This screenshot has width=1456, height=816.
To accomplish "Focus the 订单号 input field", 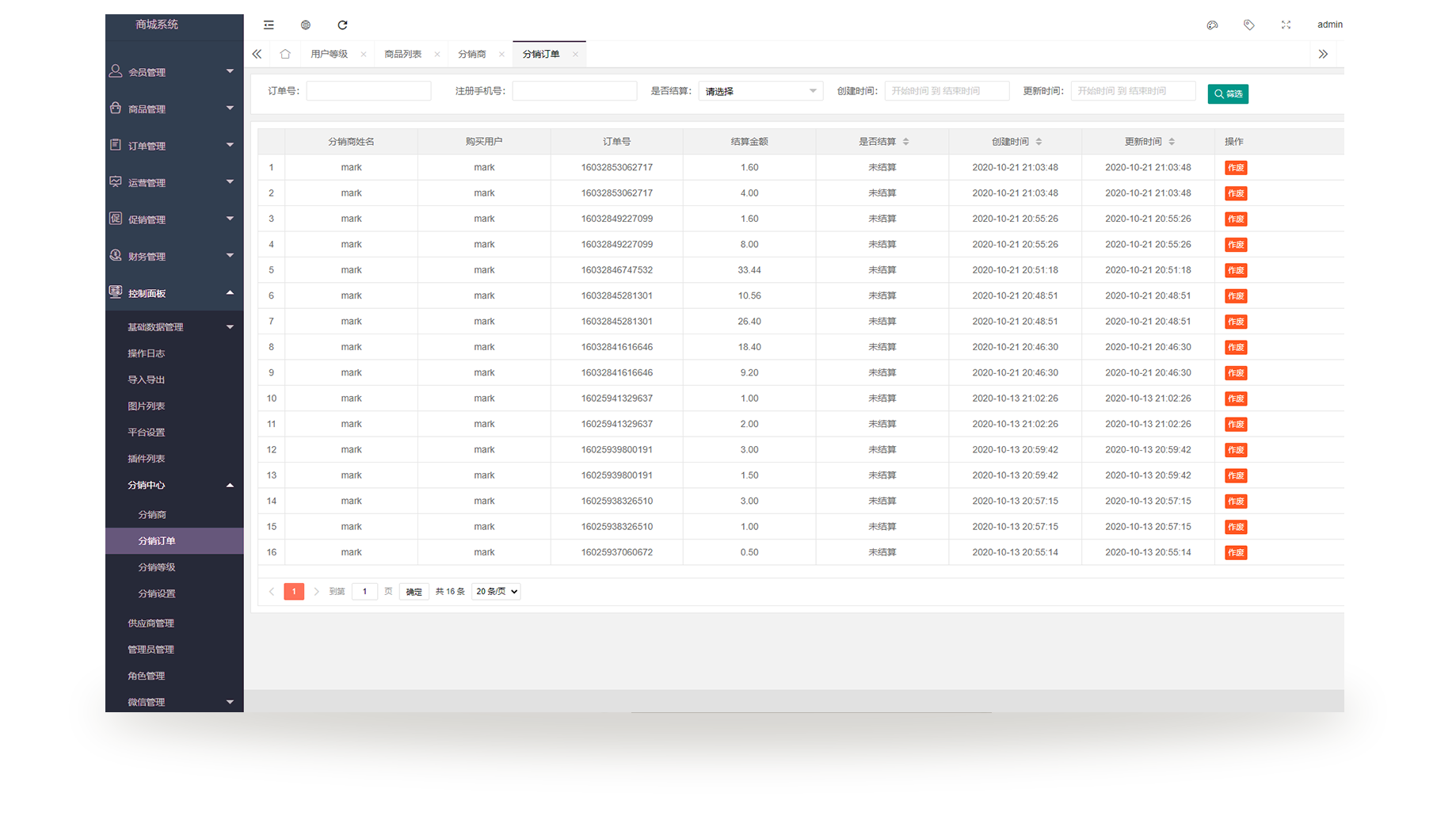I will coord(368,91).
